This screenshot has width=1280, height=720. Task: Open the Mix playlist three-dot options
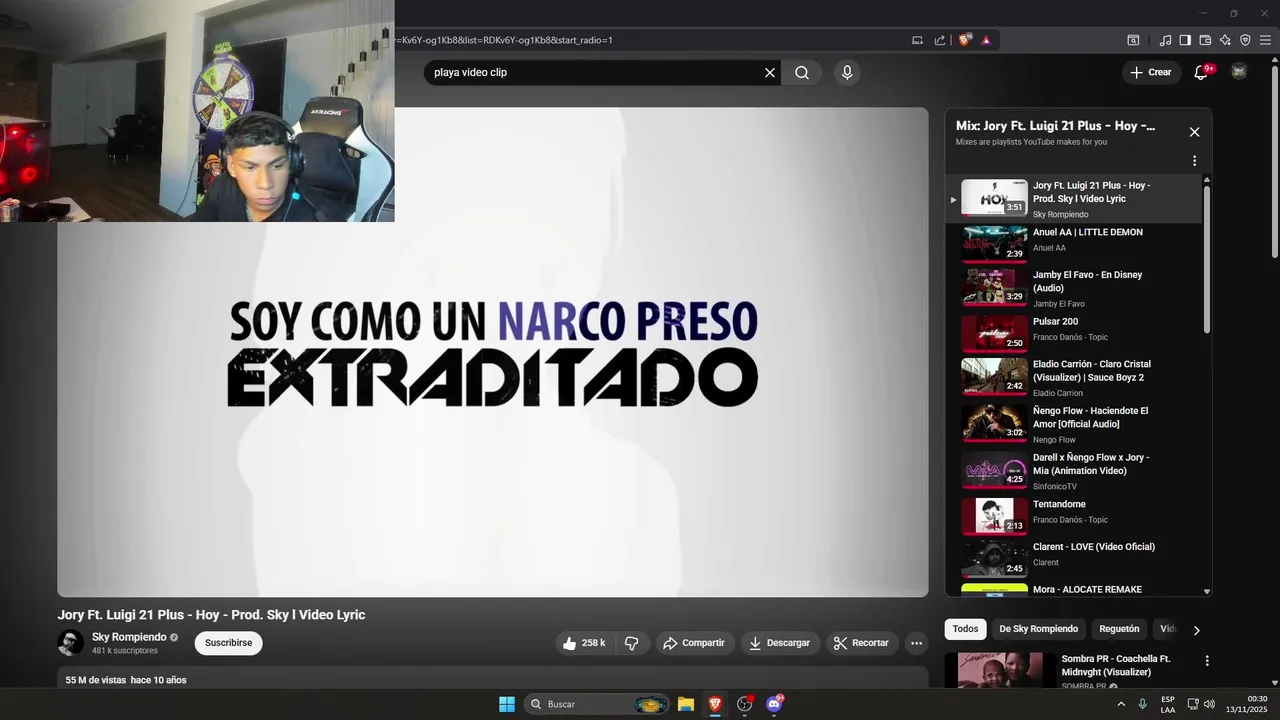pyautogui.click(x=1194, y=161)
